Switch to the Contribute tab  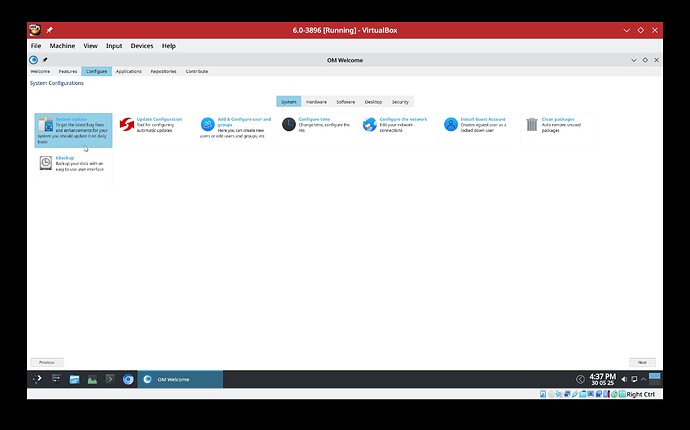coord(197,71)
